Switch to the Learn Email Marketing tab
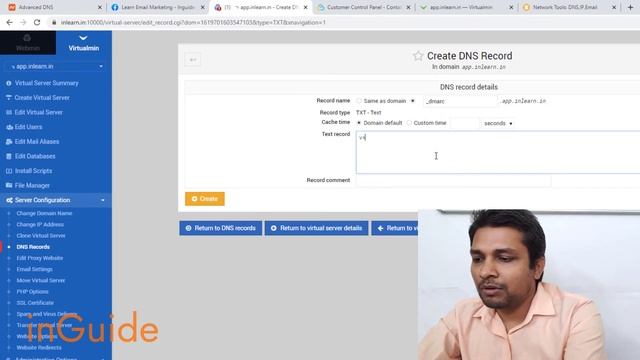This screenshot has width=640, height=360. [157, 7]
